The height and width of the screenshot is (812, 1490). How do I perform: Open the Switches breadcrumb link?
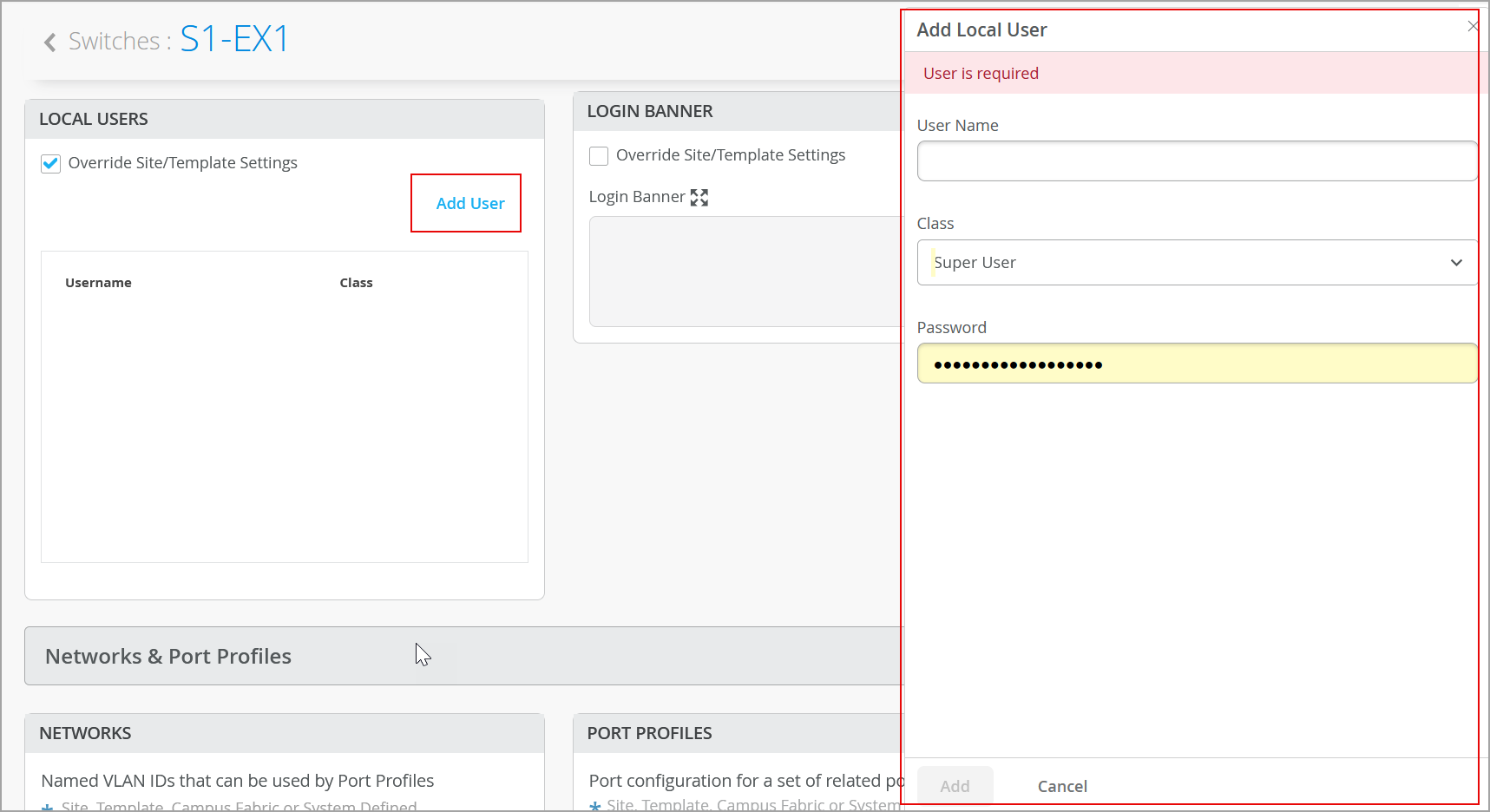point(114,41)
